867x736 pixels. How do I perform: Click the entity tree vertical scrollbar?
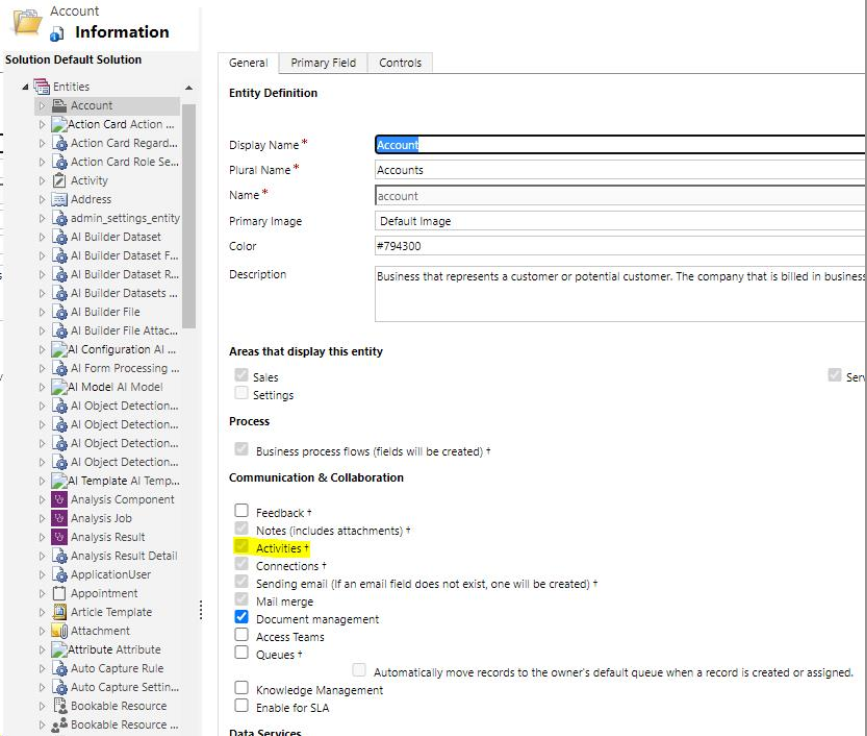pos(189,216)
